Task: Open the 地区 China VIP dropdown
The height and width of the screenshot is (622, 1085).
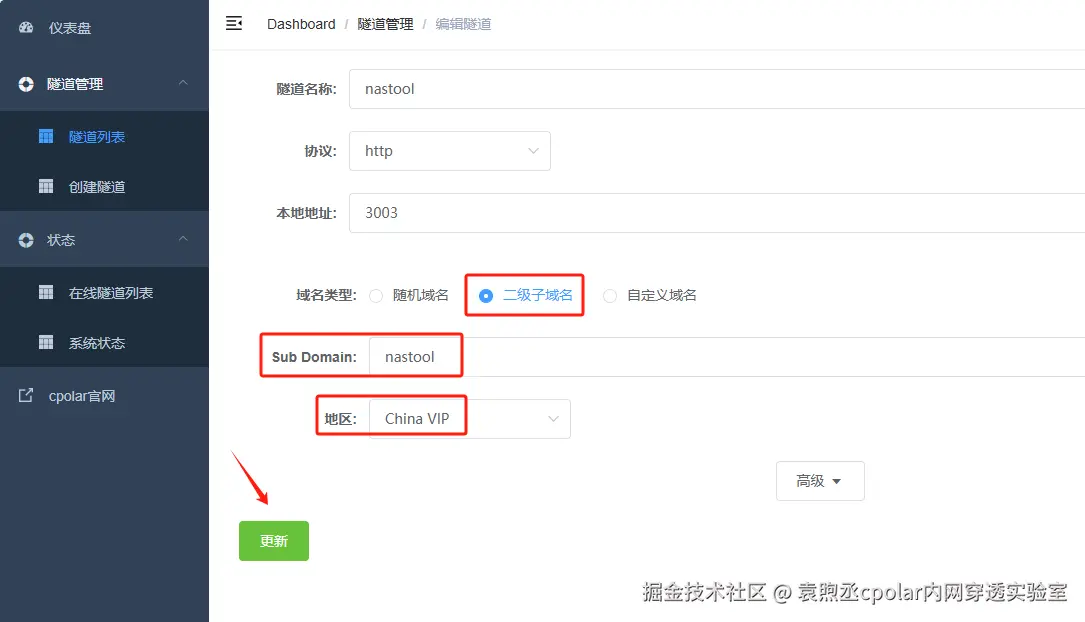Action: pos(470,419)
